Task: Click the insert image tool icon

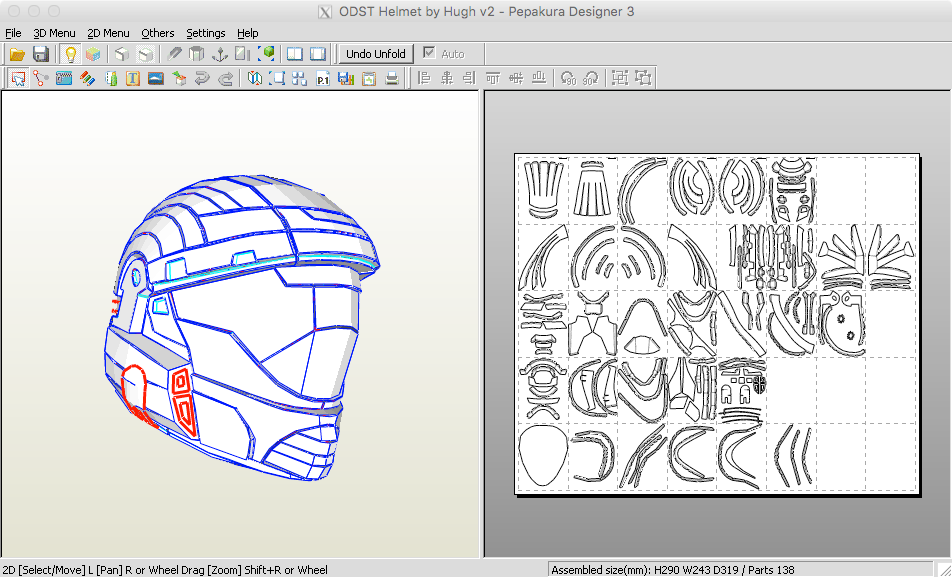Action: point(156,78)
